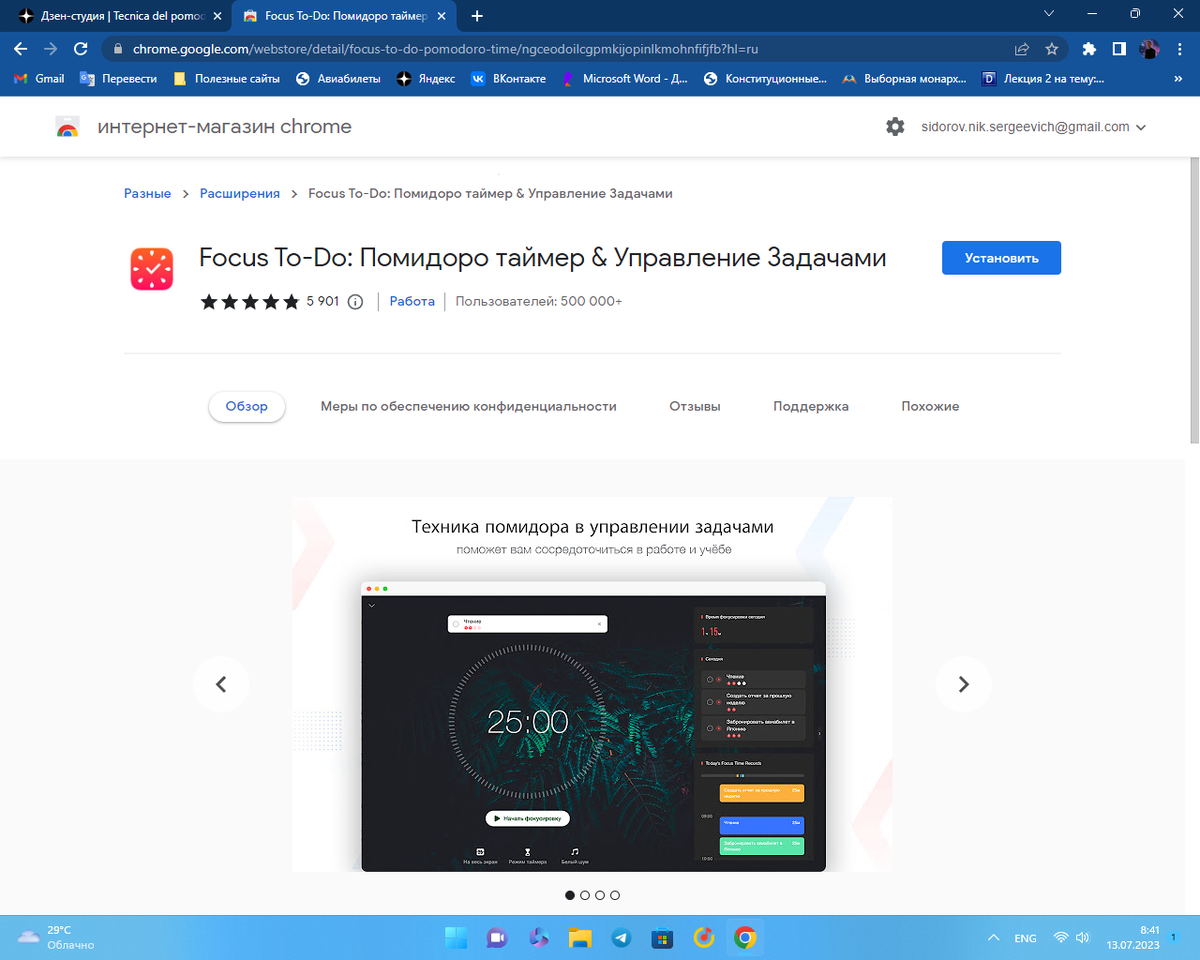Open the Copilot-style swirl icon in taskbar
Viewport: 1200px width, 960px height.
coord(539,938)
